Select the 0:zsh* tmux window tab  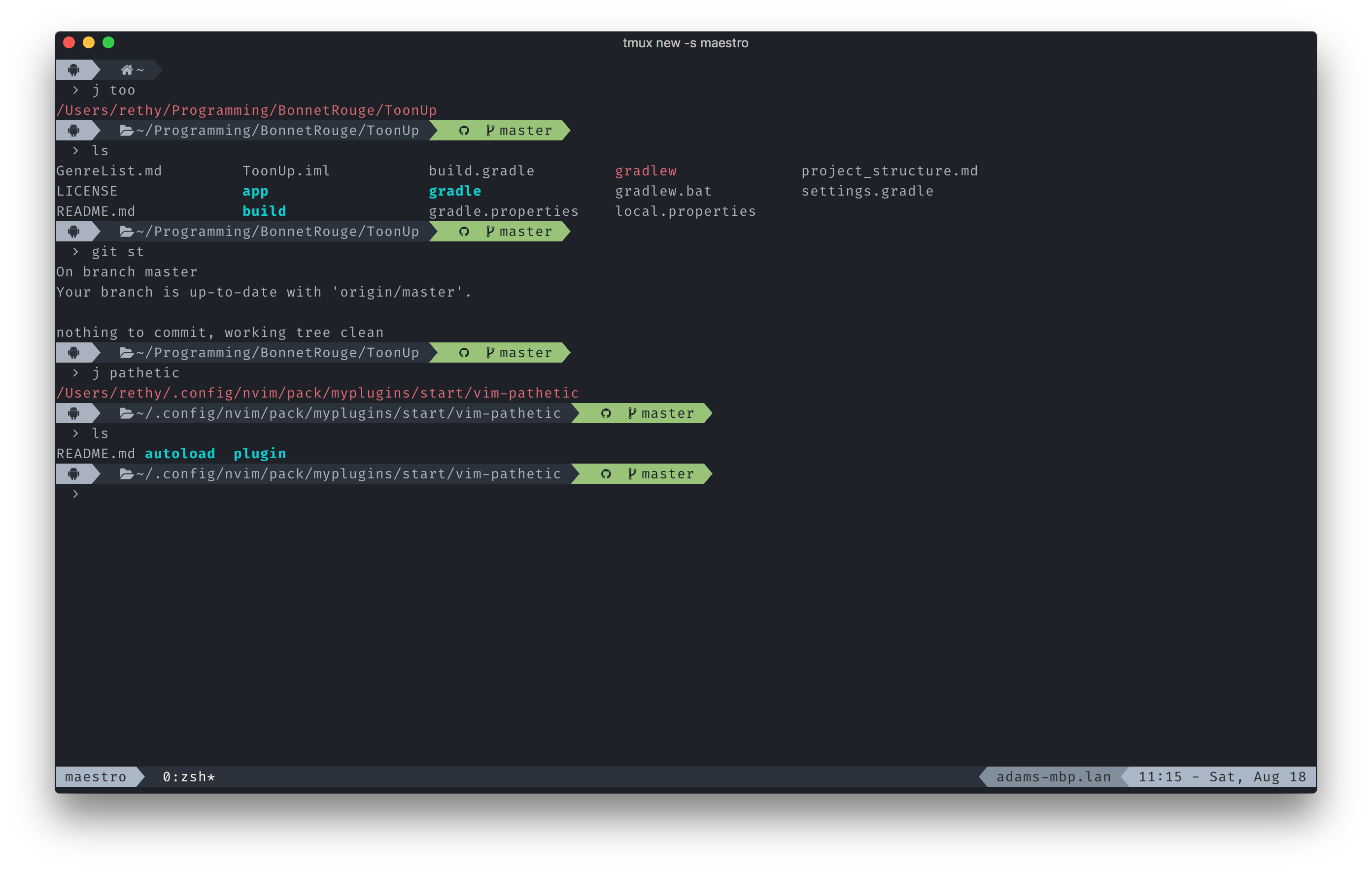(189, 777)
